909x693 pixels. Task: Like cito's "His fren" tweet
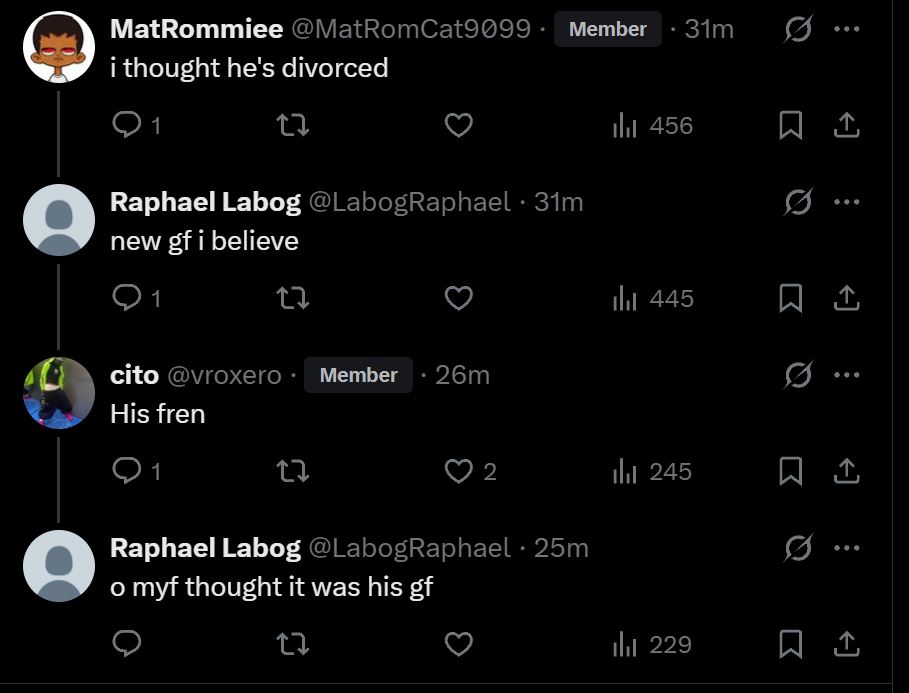pos(459,471)
